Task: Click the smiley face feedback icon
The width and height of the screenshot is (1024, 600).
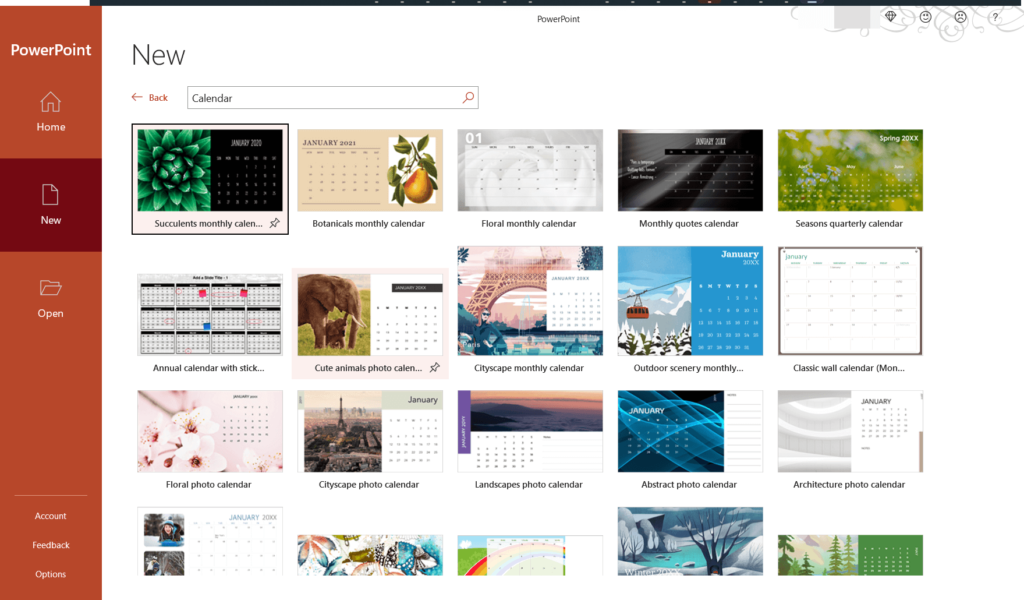Action: point(925,17)
